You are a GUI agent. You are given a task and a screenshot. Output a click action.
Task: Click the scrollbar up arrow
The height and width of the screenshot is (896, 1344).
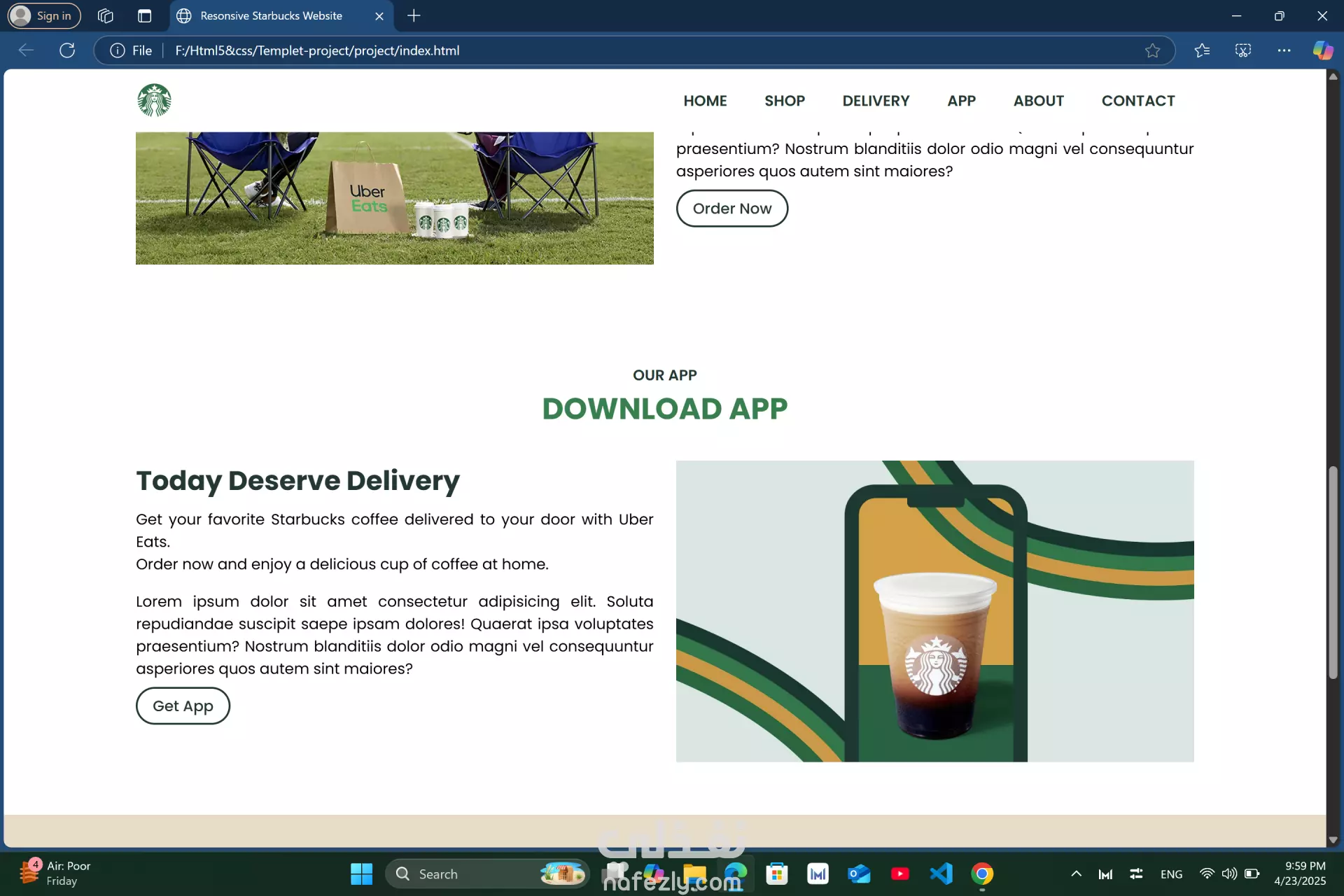[x=1333, y=76]
